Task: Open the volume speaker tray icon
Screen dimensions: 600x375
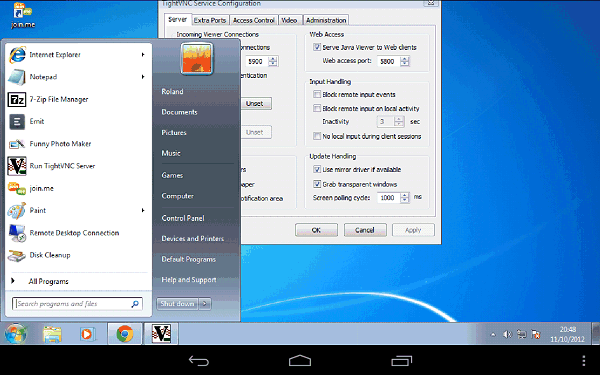Action: [x=507, y=334]
